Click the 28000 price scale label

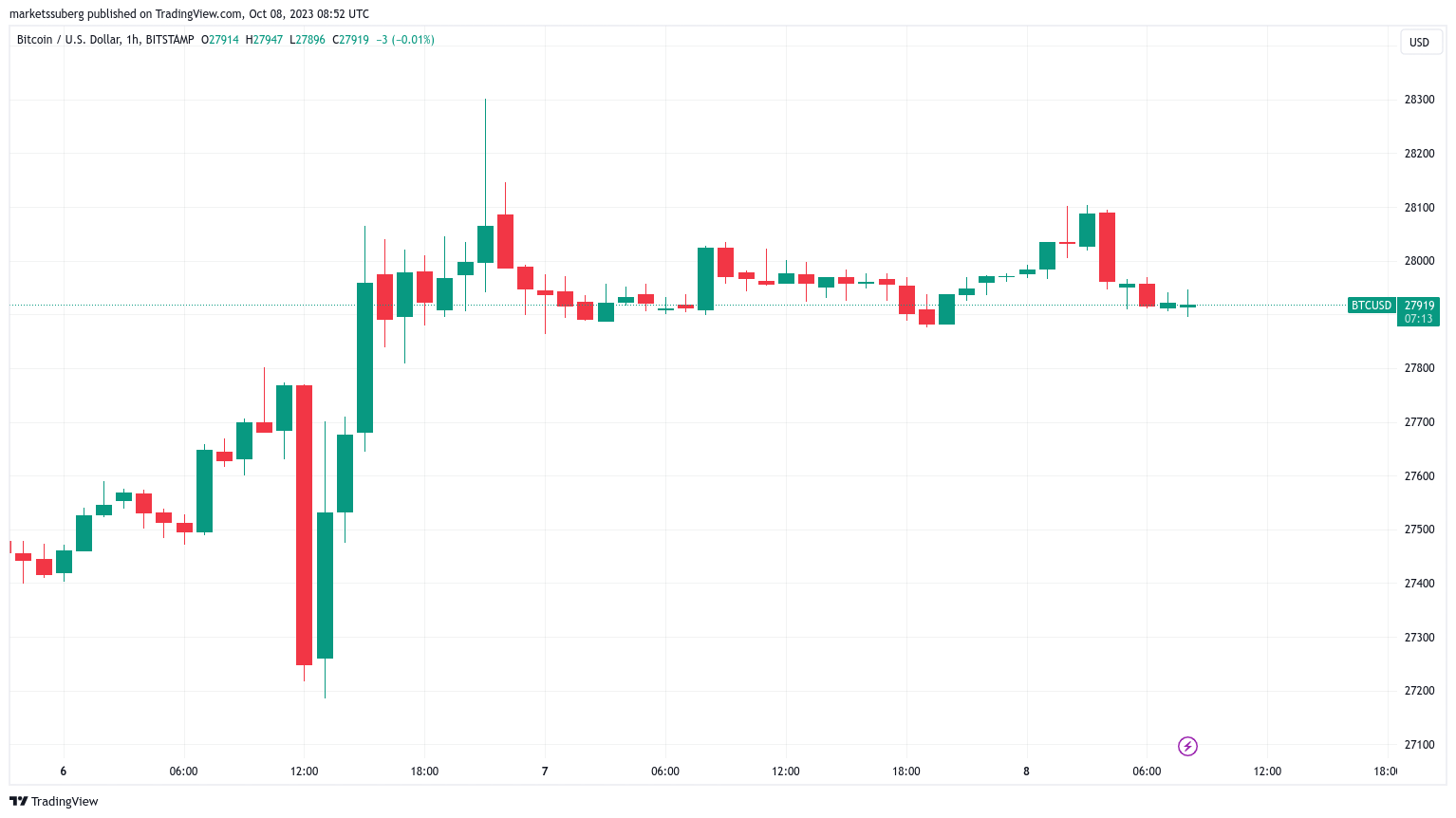pyautogui.click(x=1419, y=261)
